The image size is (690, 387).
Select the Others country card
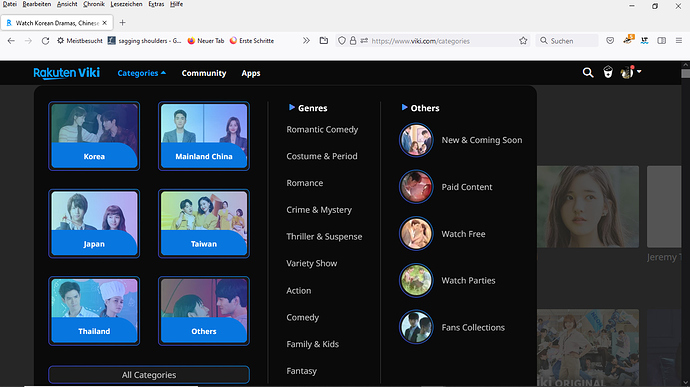click(x=204, y=311)
